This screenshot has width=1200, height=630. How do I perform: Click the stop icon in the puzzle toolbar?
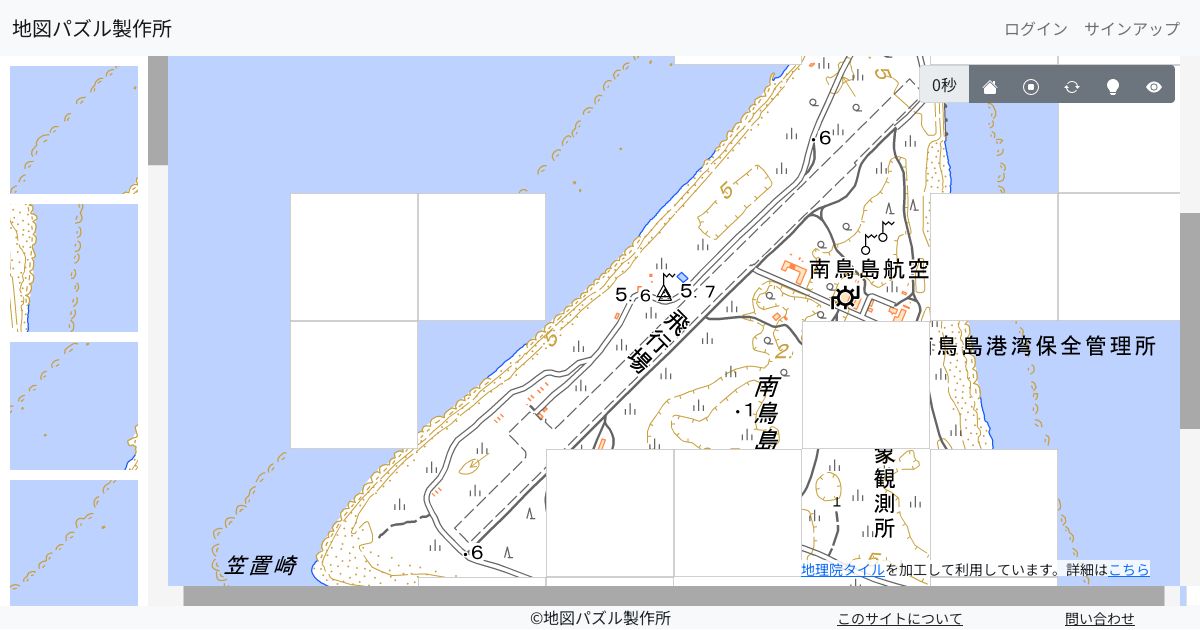tap(1031, 85)
